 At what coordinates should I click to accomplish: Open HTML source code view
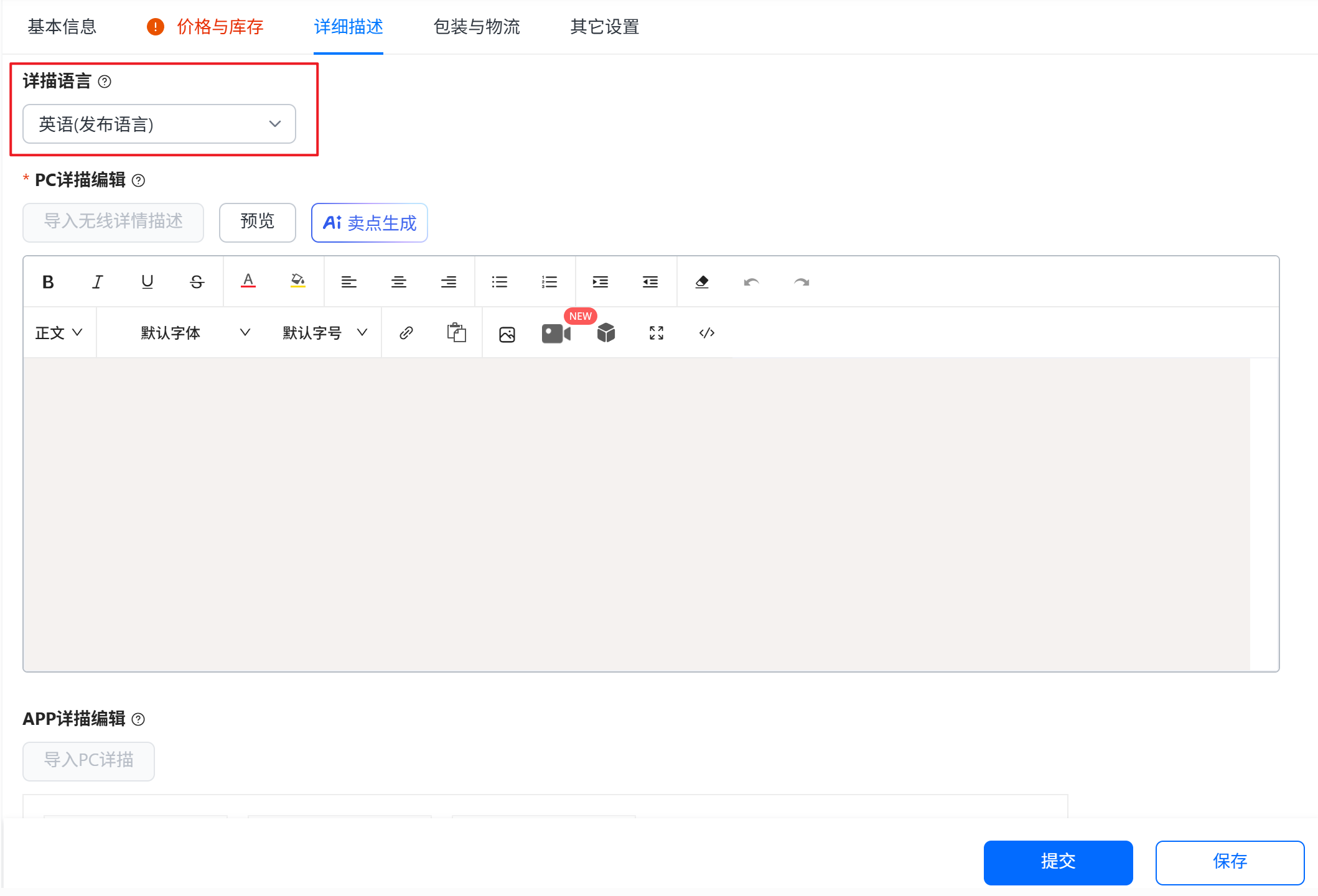pos(706,333)
